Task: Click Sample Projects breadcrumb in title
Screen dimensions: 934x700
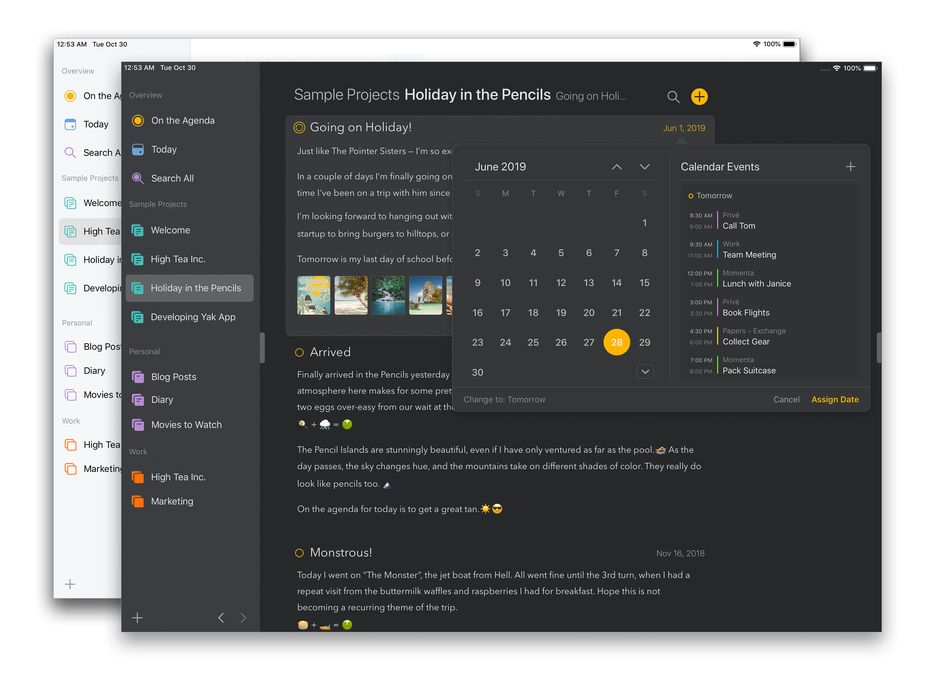Action: click(347, 95)
